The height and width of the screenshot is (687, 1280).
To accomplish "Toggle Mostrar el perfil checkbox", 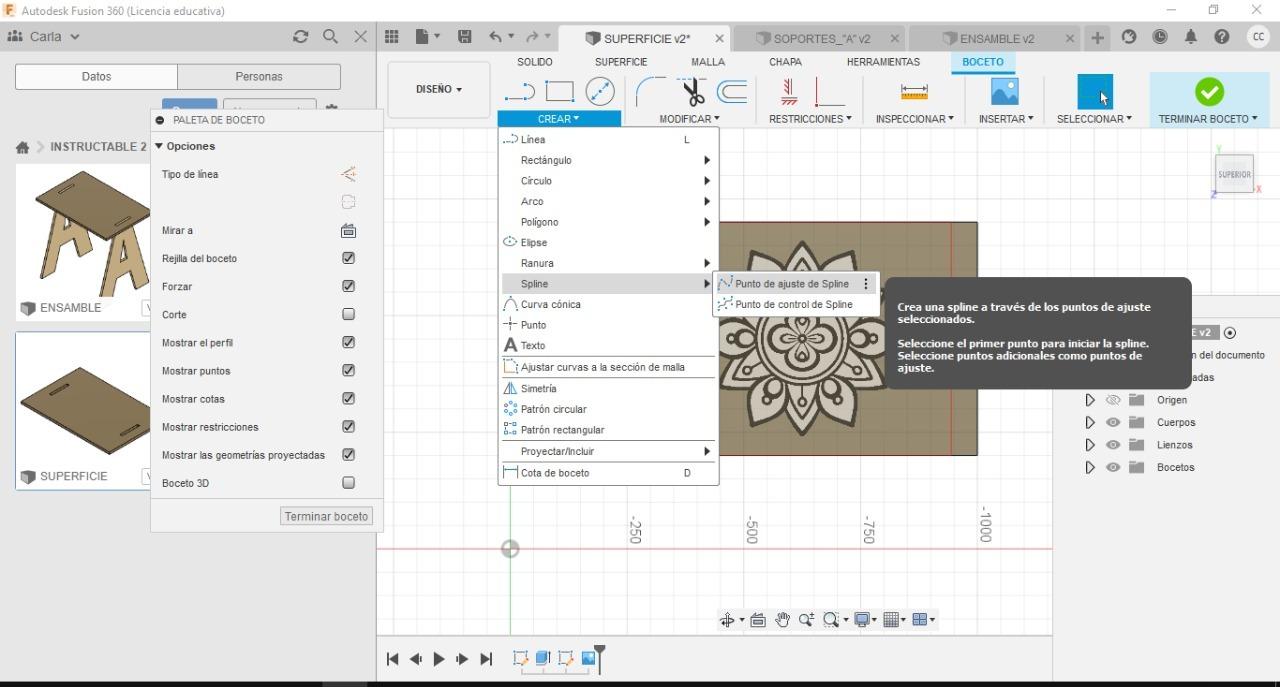I will pyautogui.click(x=348, y=342).
